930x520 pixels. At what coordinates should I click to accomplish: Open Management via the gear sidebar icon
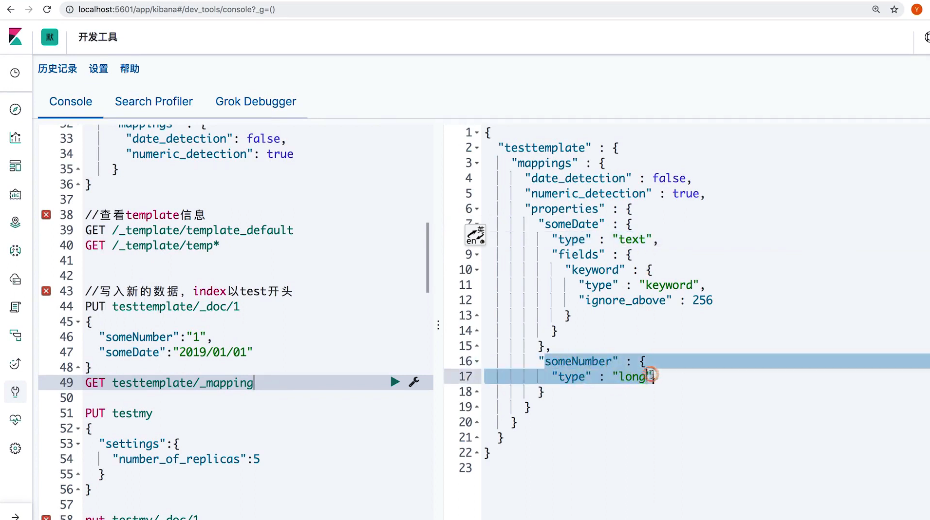[15, 449]
